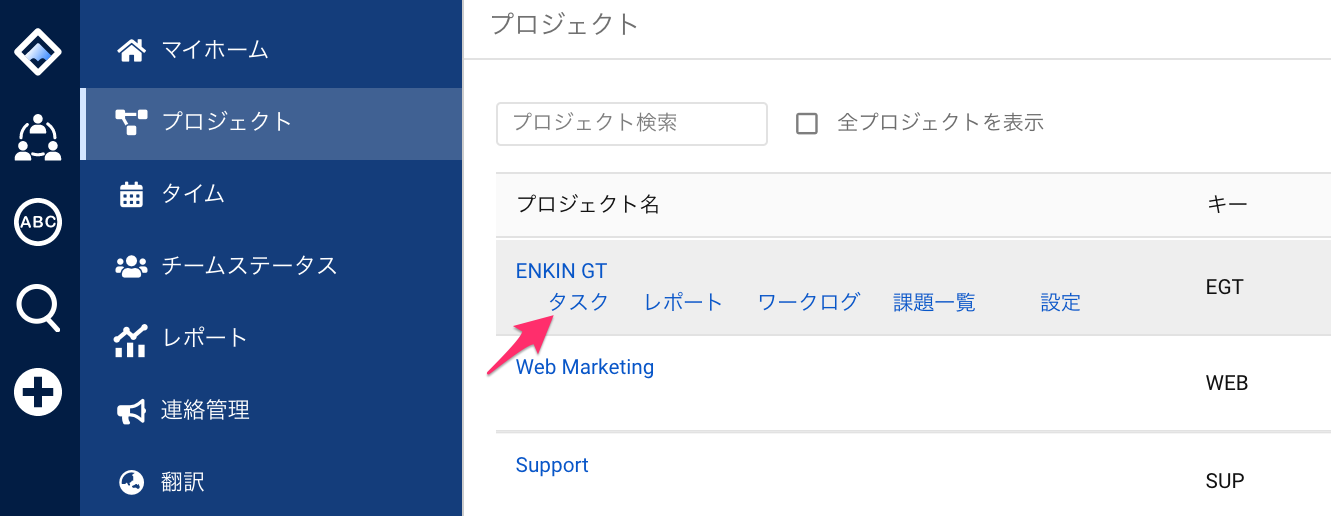Open search via magnifying glass icon

point(38,307)
